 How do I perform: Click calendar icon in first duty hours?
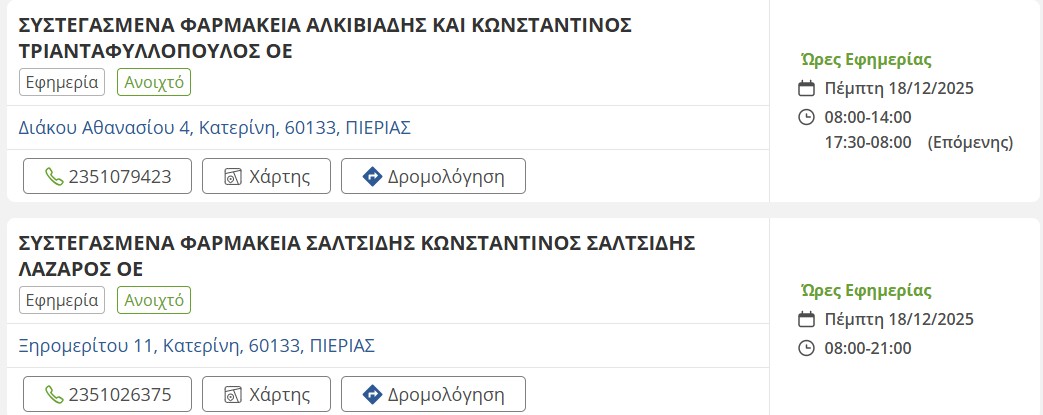point(807,88)
